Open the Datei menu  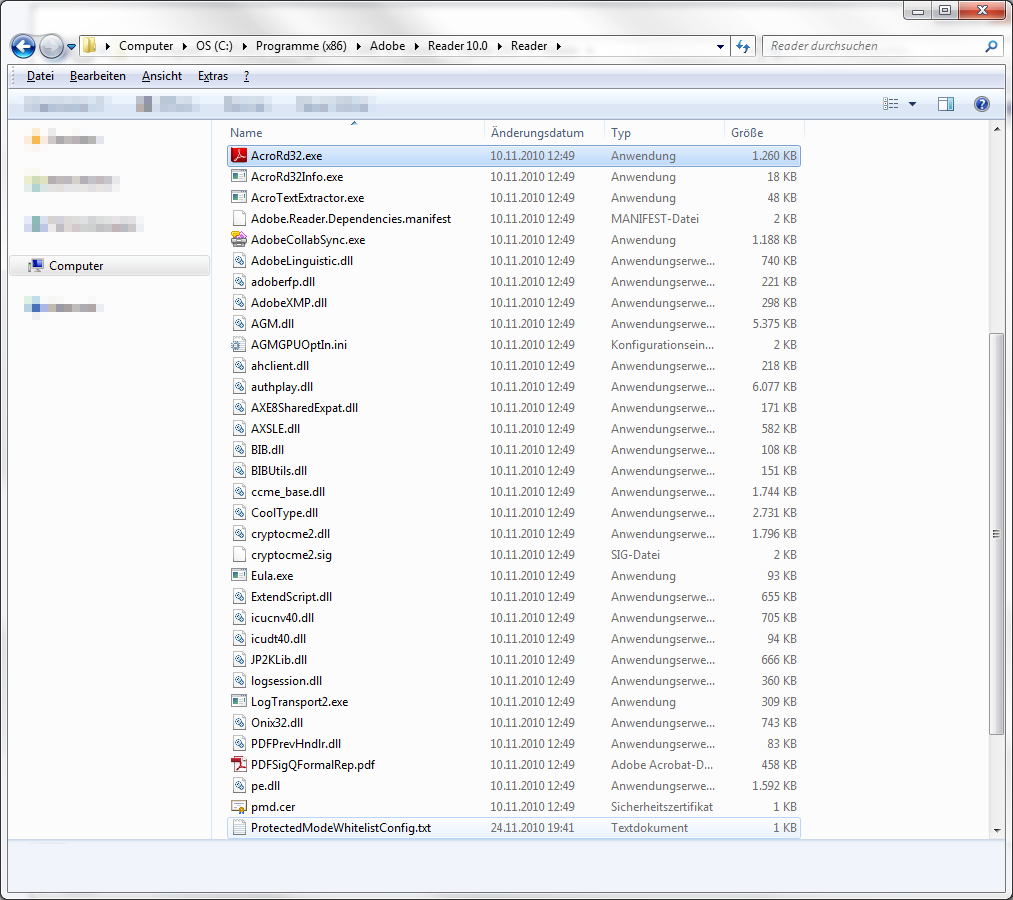point(40,76)
